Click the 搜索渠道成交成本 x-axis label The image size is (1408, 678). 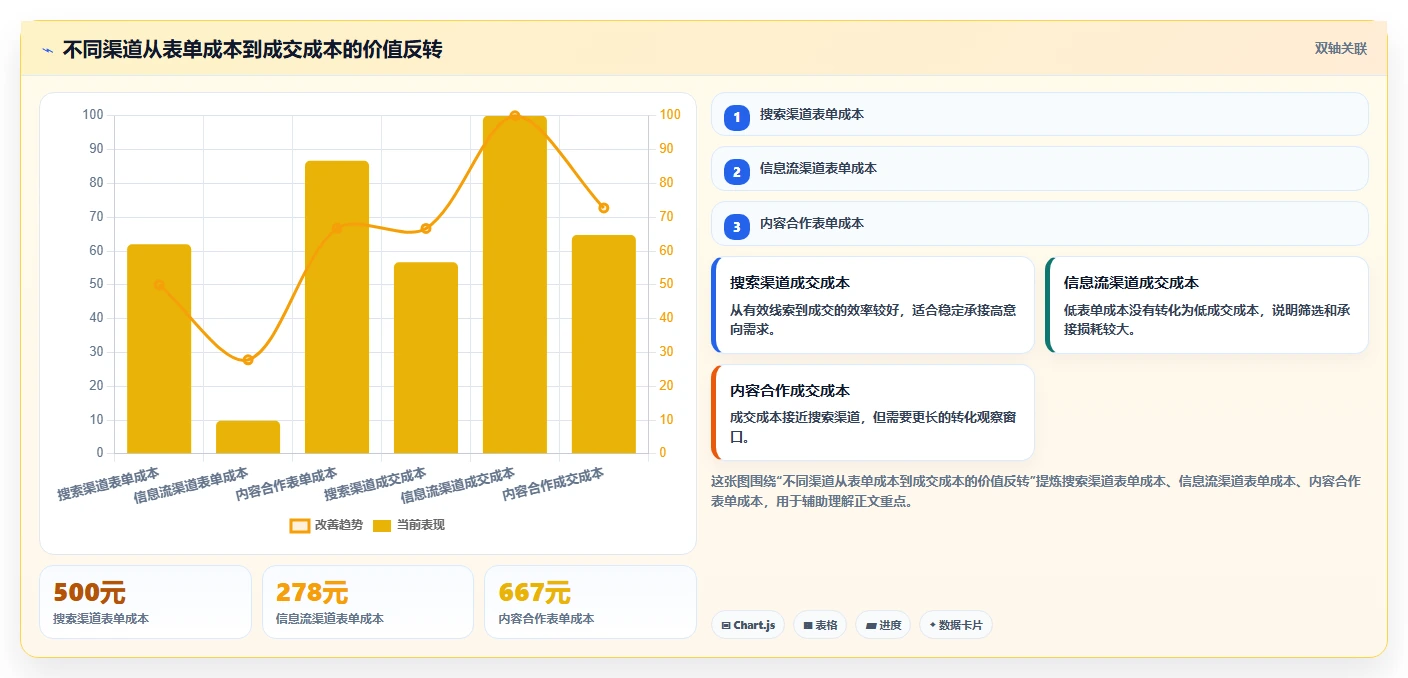(376, 483)
